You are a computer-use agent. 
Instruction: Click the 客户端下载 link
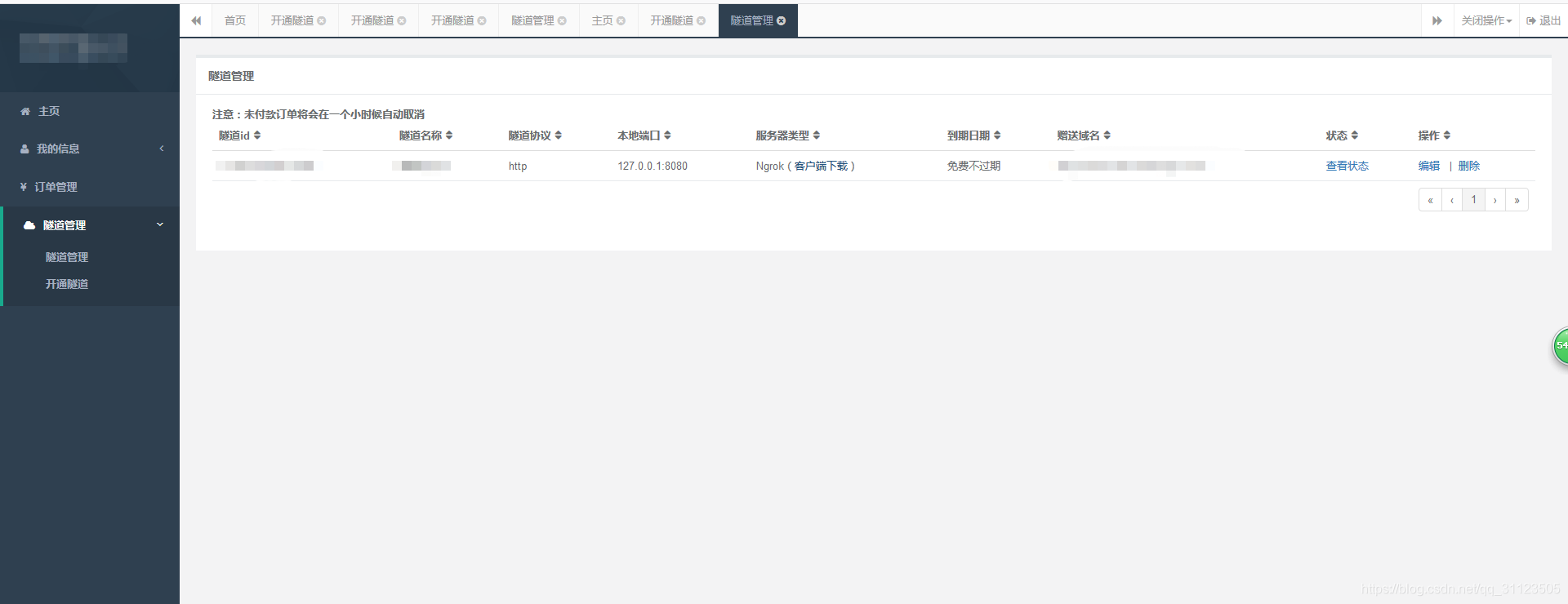822,166
